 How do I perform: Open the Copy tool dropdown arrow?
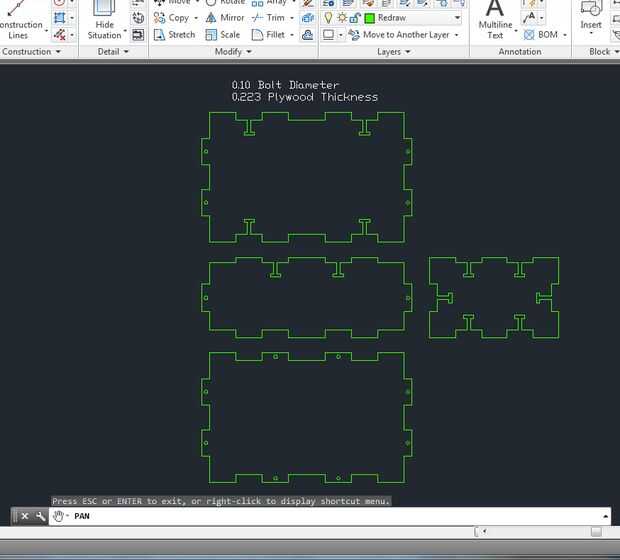pyautogui.click(x=196, y=18)
